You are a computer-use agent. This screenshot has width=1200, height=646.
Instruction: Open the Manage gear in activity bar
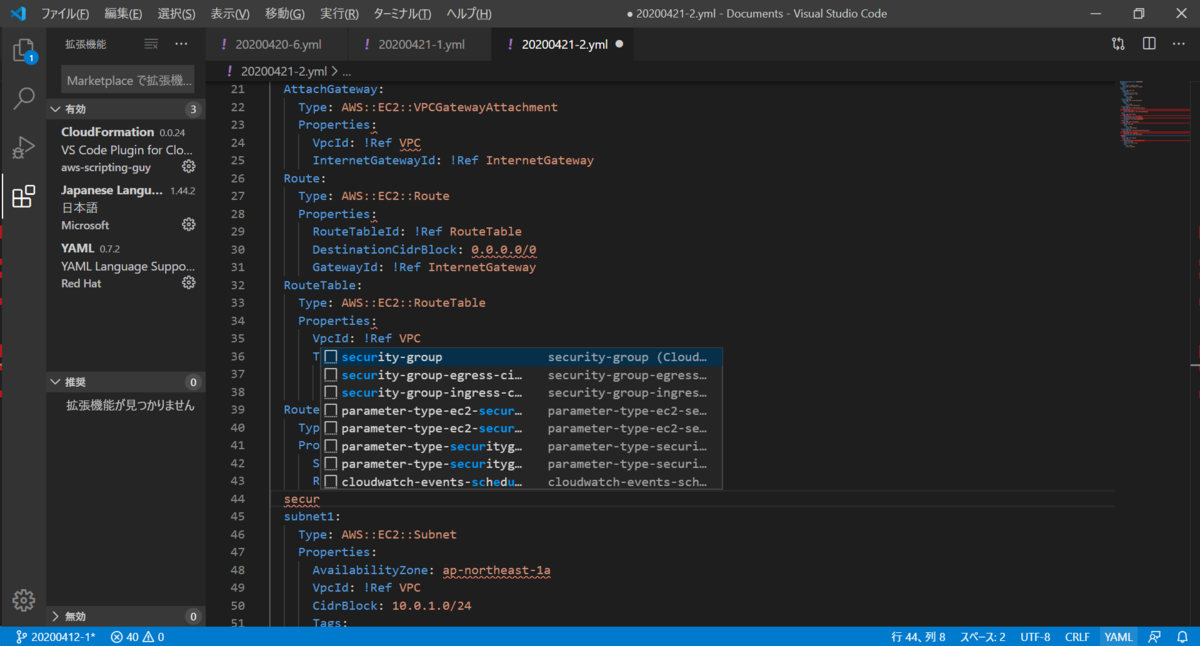click(23, 600)
